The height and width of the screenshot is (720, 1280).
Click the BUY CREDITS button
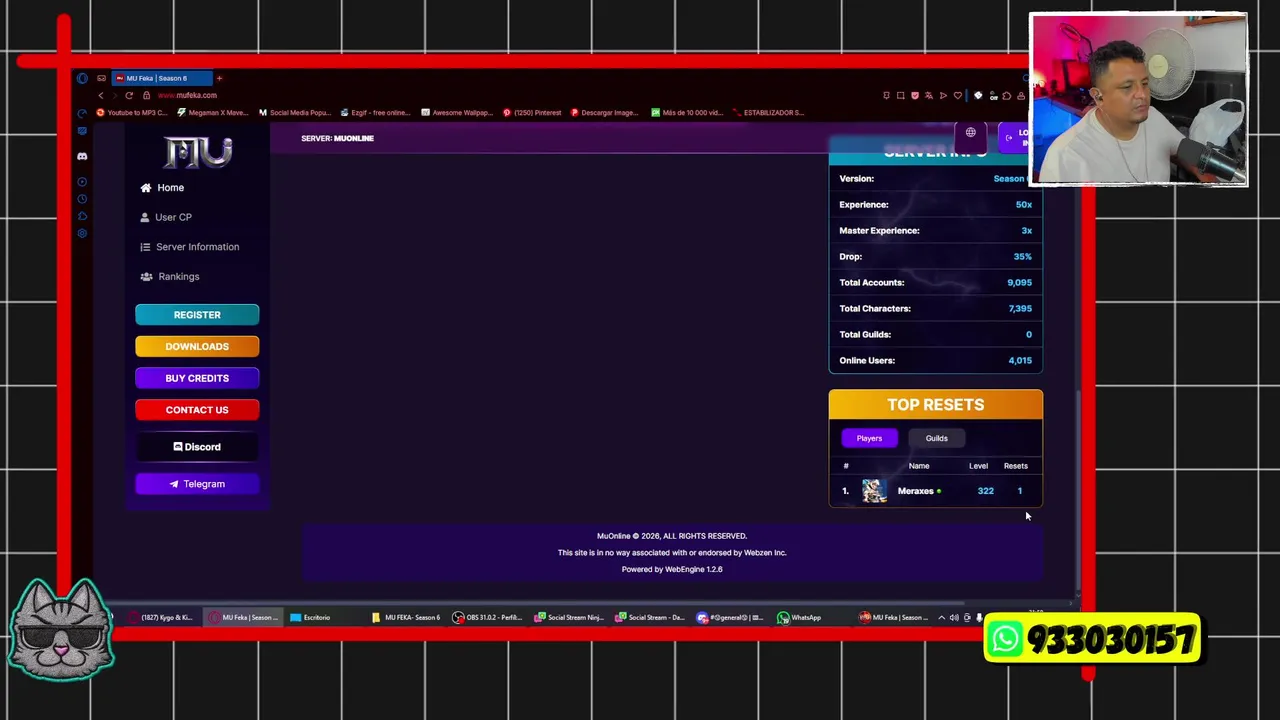[197, 378]
